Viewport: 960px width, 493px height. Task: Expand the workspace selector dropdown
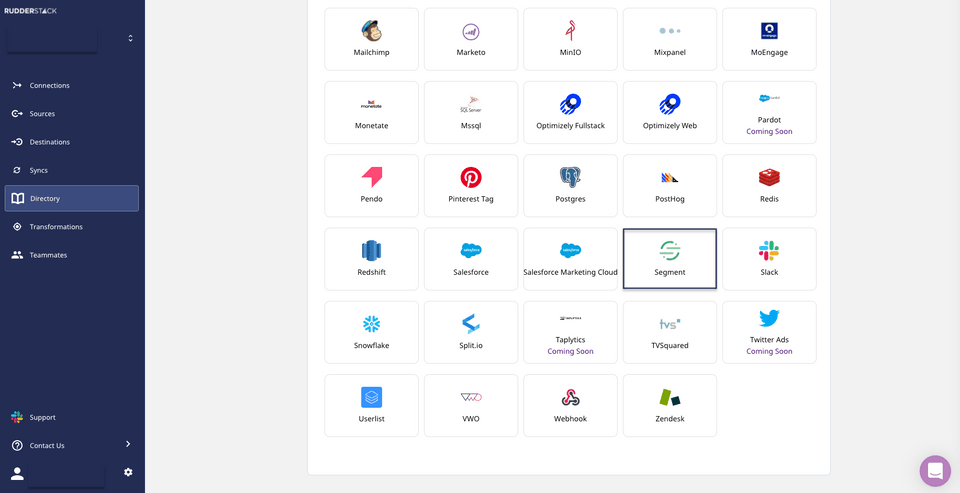(130, 38)
